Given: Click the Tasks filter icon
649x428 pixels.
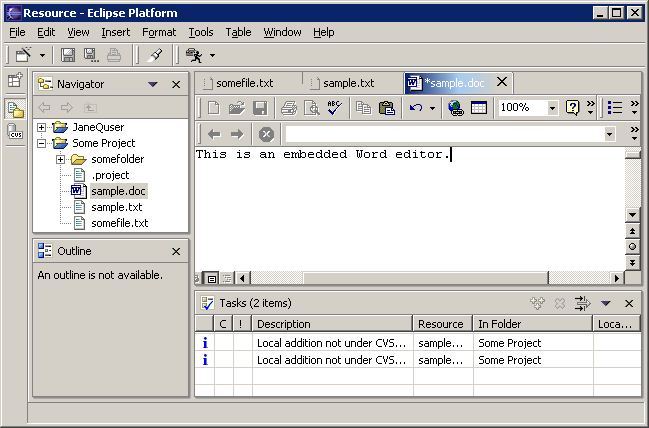Looking at the screenshot, I should (583, 303).
